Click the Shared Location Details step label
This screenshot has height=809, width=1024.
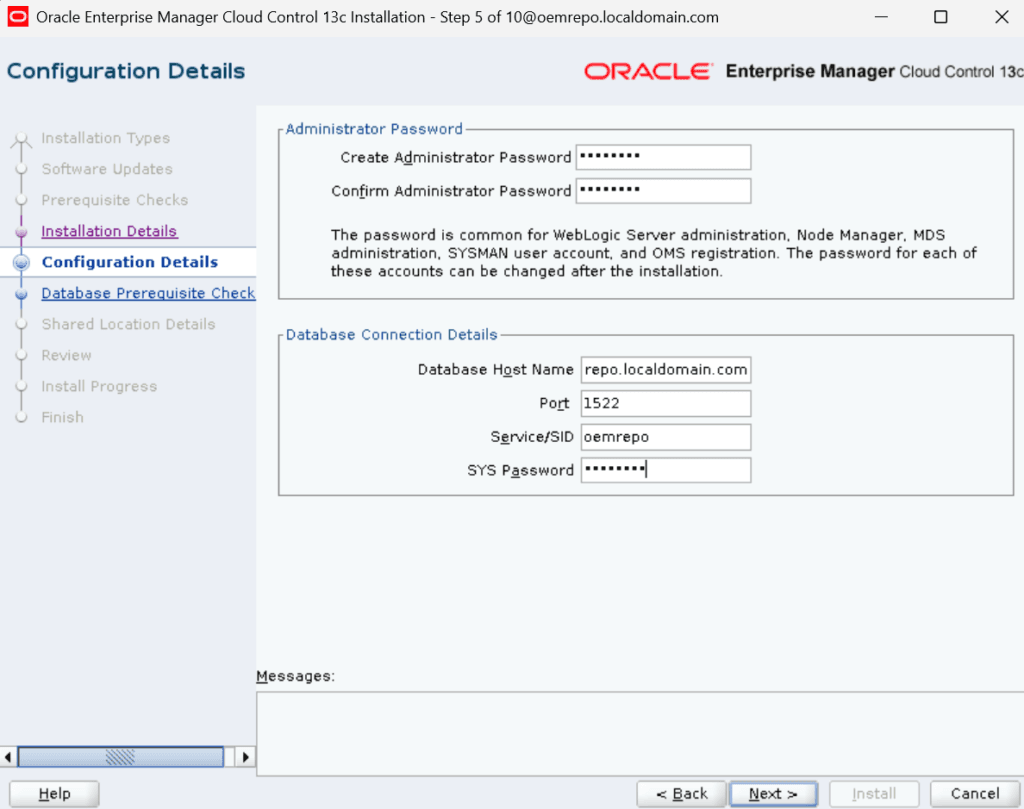128,325
